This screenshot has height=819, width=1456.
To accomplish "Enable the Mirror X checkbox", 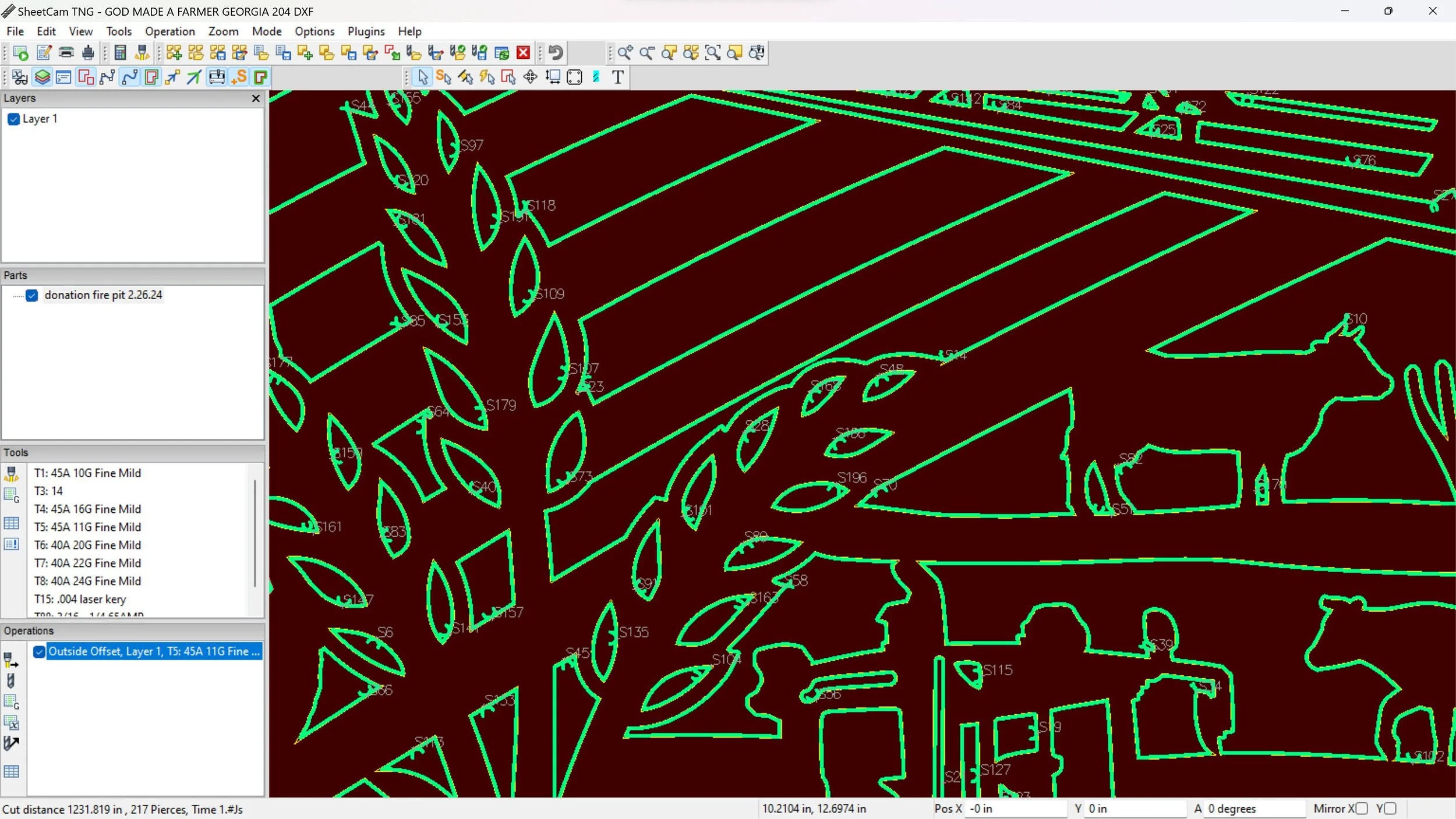I will (x=1361, y=809).
